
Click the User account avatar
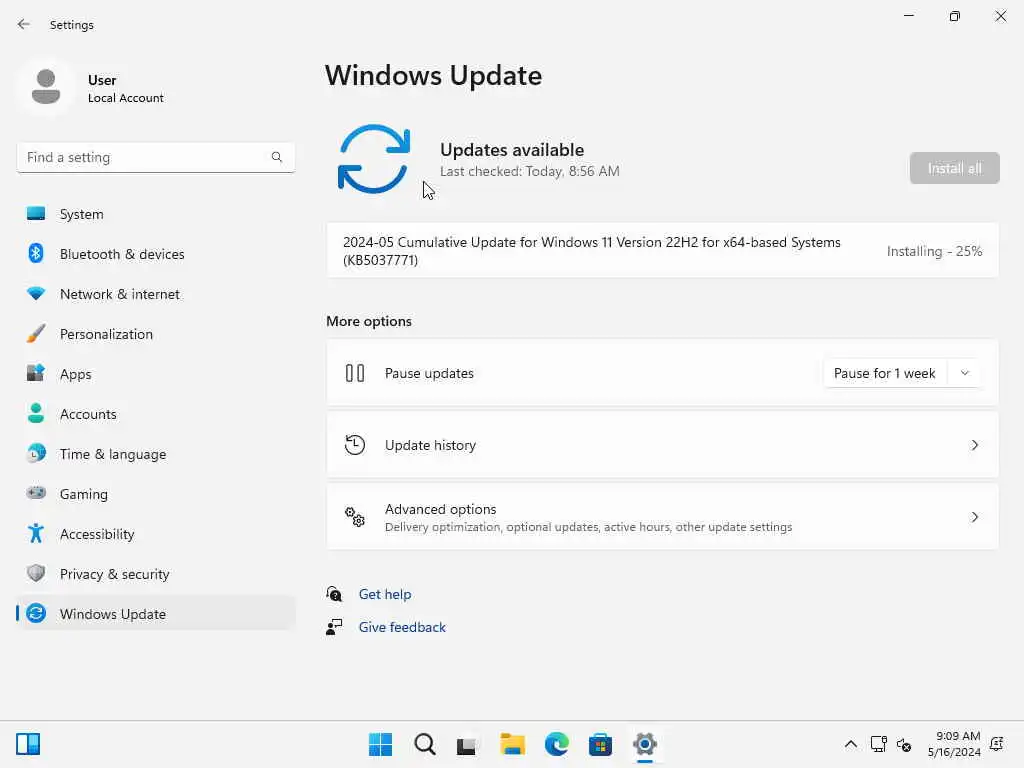coord(46,87)
